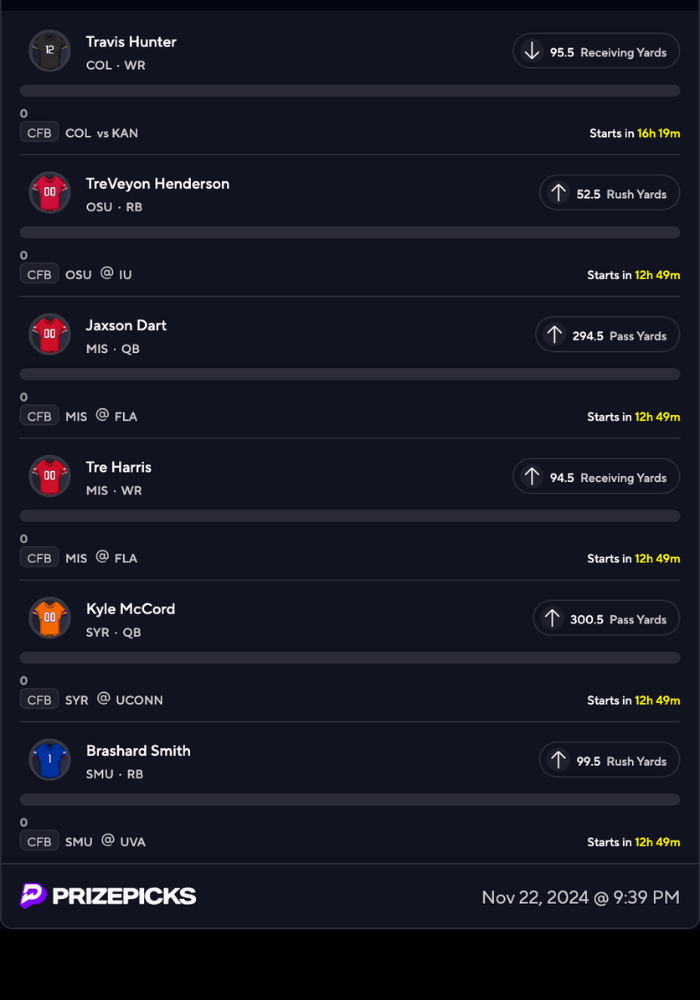
Task: Click the progress bar under Jaxson Dart
Action: coord(350,374)
